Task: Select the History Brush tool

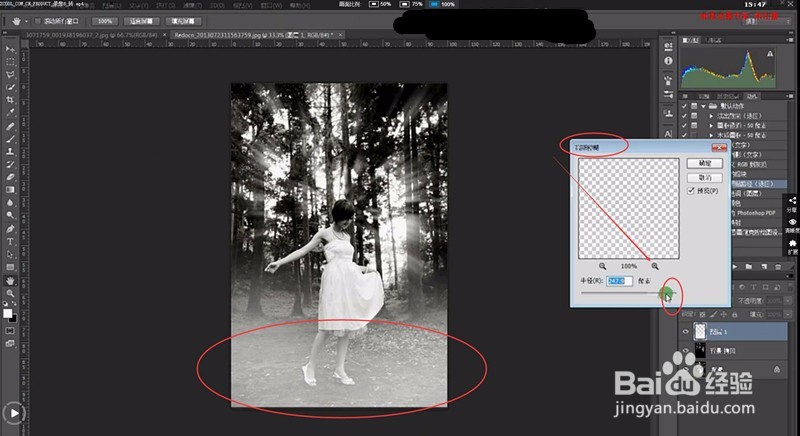Action: click(10, 164)
